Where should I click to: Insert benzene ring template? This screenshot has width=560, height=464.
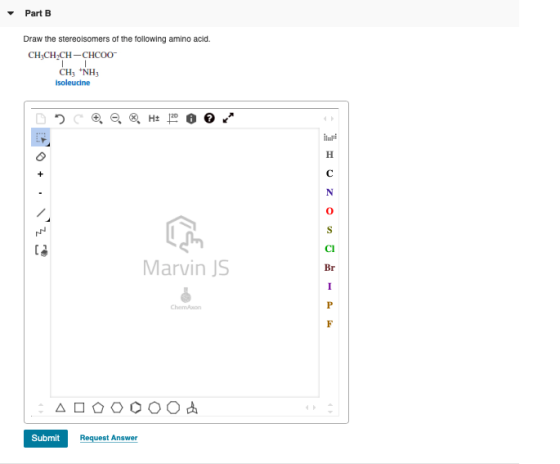136,408
